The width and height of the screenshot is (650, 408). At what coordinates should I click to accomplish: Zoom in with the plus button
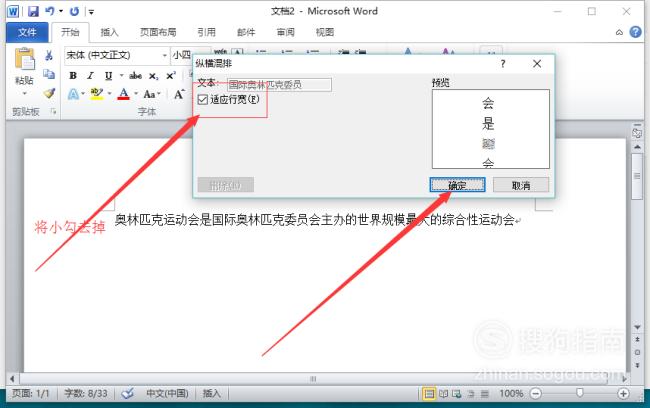[623, 393]
